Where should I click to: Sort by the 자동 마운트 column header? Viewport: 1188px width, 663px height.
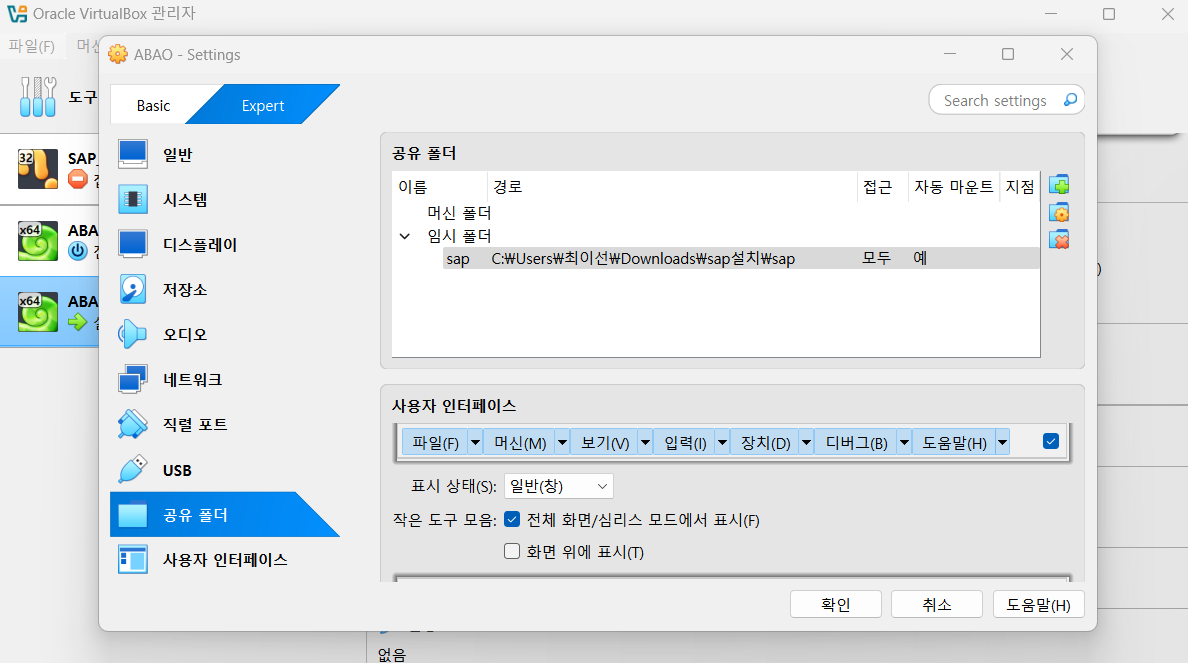pyautogui.click(x=953, y=186)
